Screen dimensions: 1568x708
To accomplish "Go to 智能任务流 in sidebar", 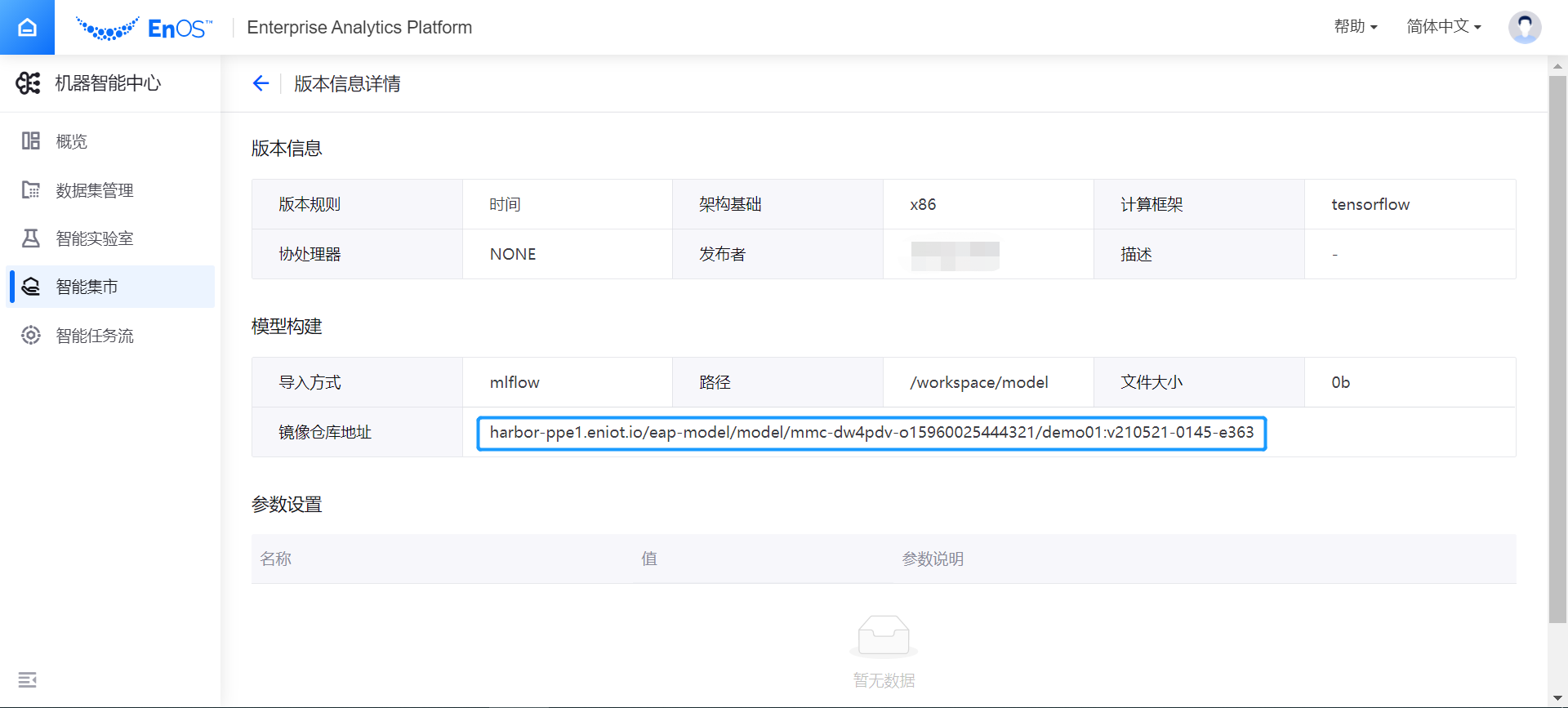I will tap(95, 336).
